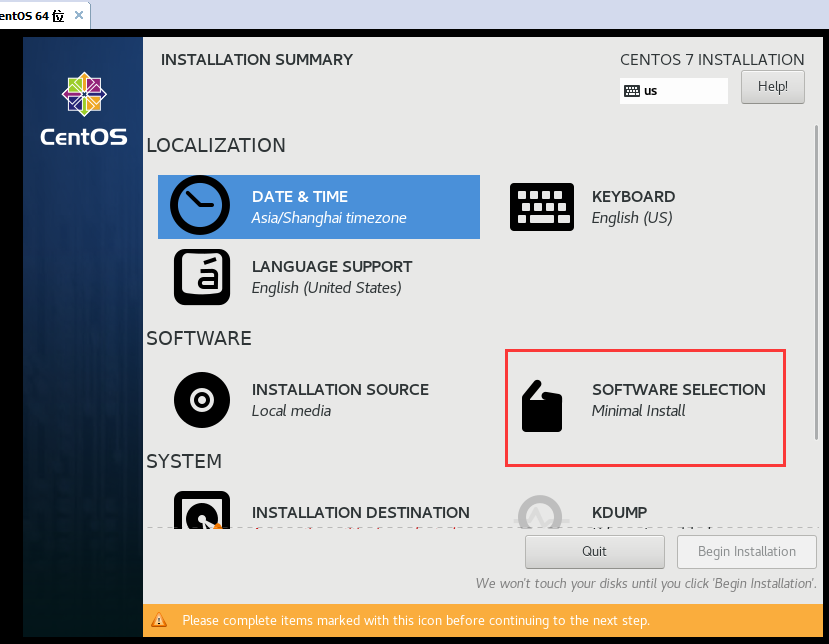Click Minimal Install text
This screenshot has height=644, width=829.
(638, 411)
